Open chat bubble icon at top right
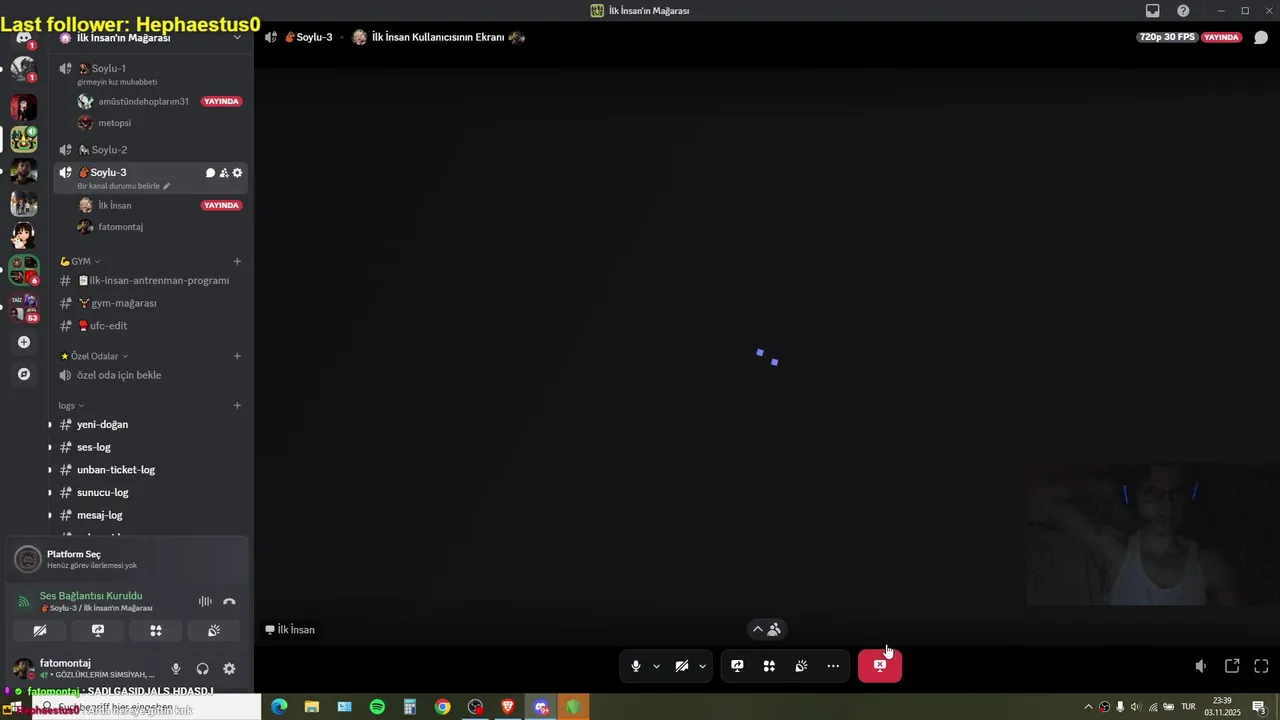Screen dimensions: 1280x720 pos(1261,37)
